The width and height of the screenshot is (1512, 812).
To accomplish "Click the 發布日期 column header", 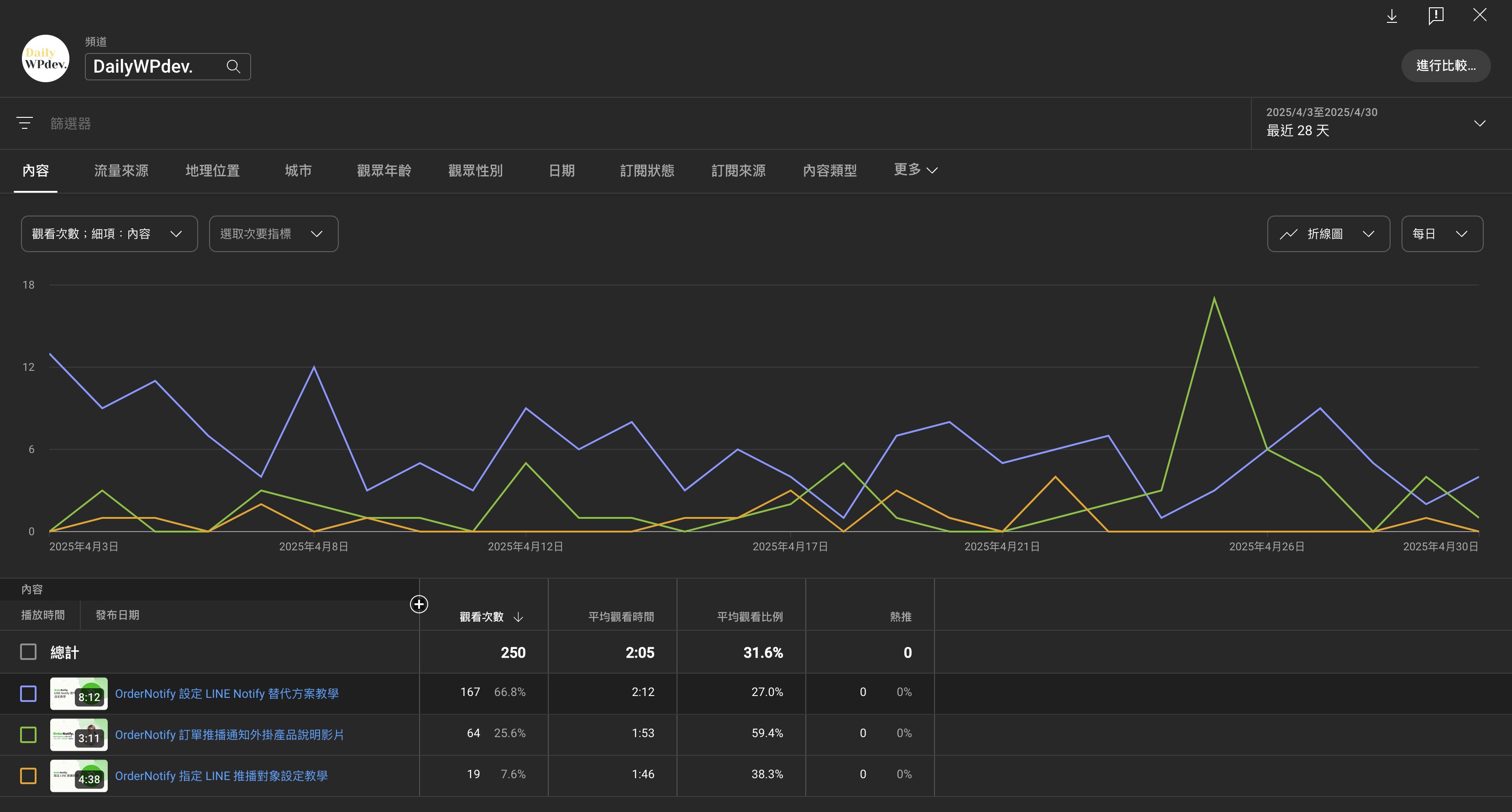I will [x=117, y=615].
